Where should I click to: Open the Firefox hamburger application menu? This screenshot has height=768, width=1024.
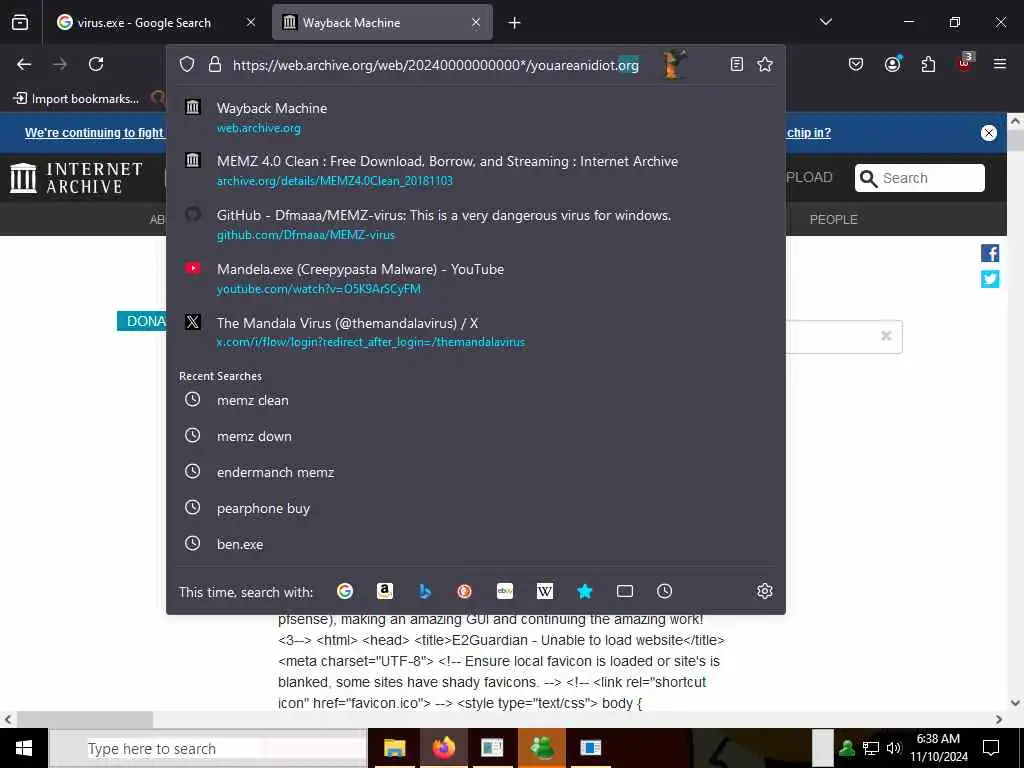coord(1000,64)
